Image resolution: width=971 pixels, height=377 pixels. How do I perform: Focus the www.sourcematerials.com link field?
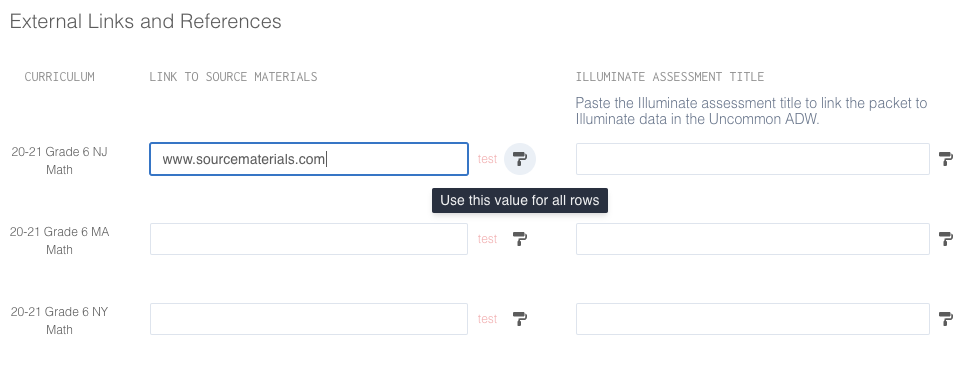pyautogui.click(x=309, y=159)
